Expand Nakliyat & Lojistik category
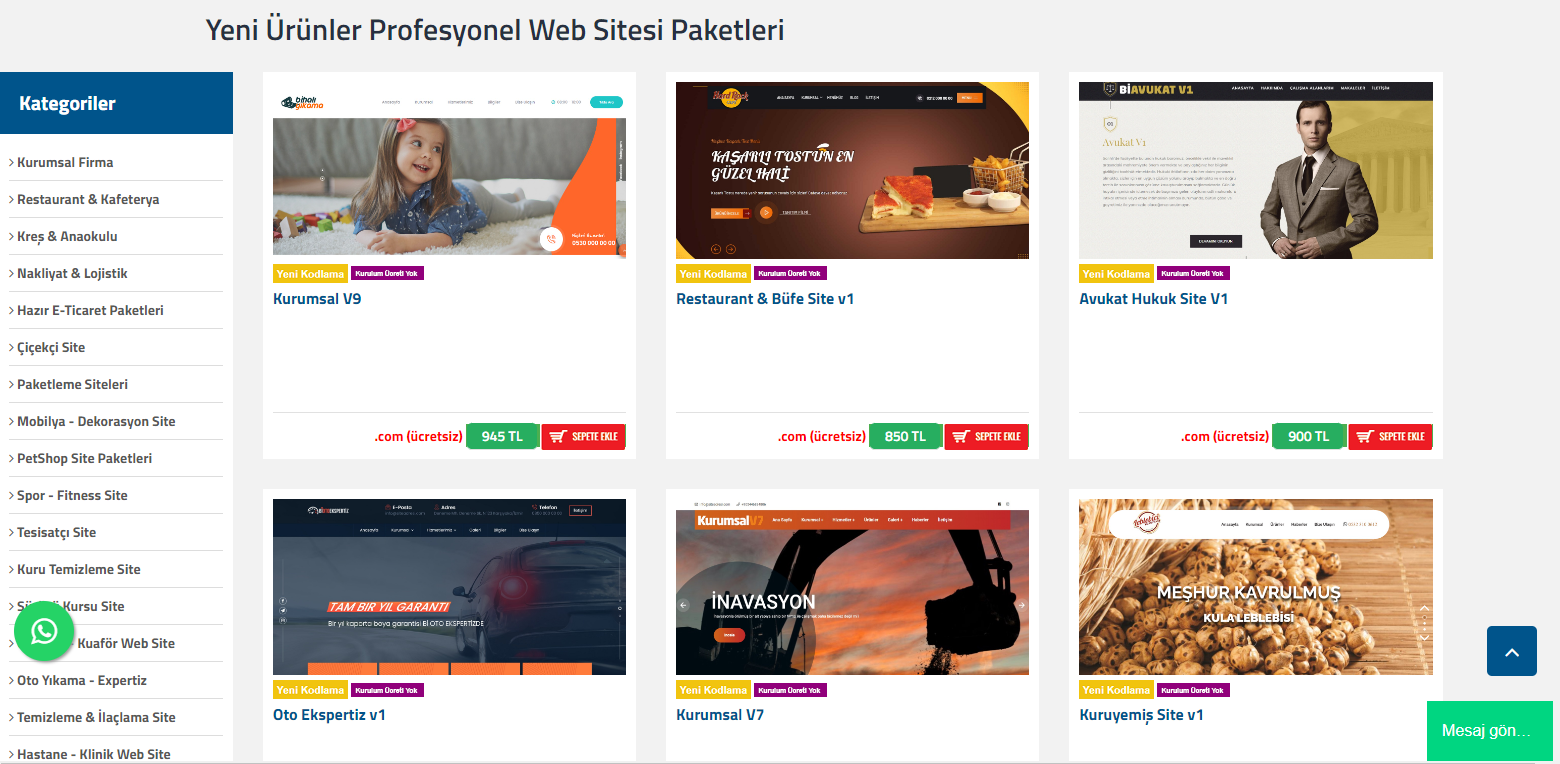This screenshot has height=764, width=1560. click(72, 273)
